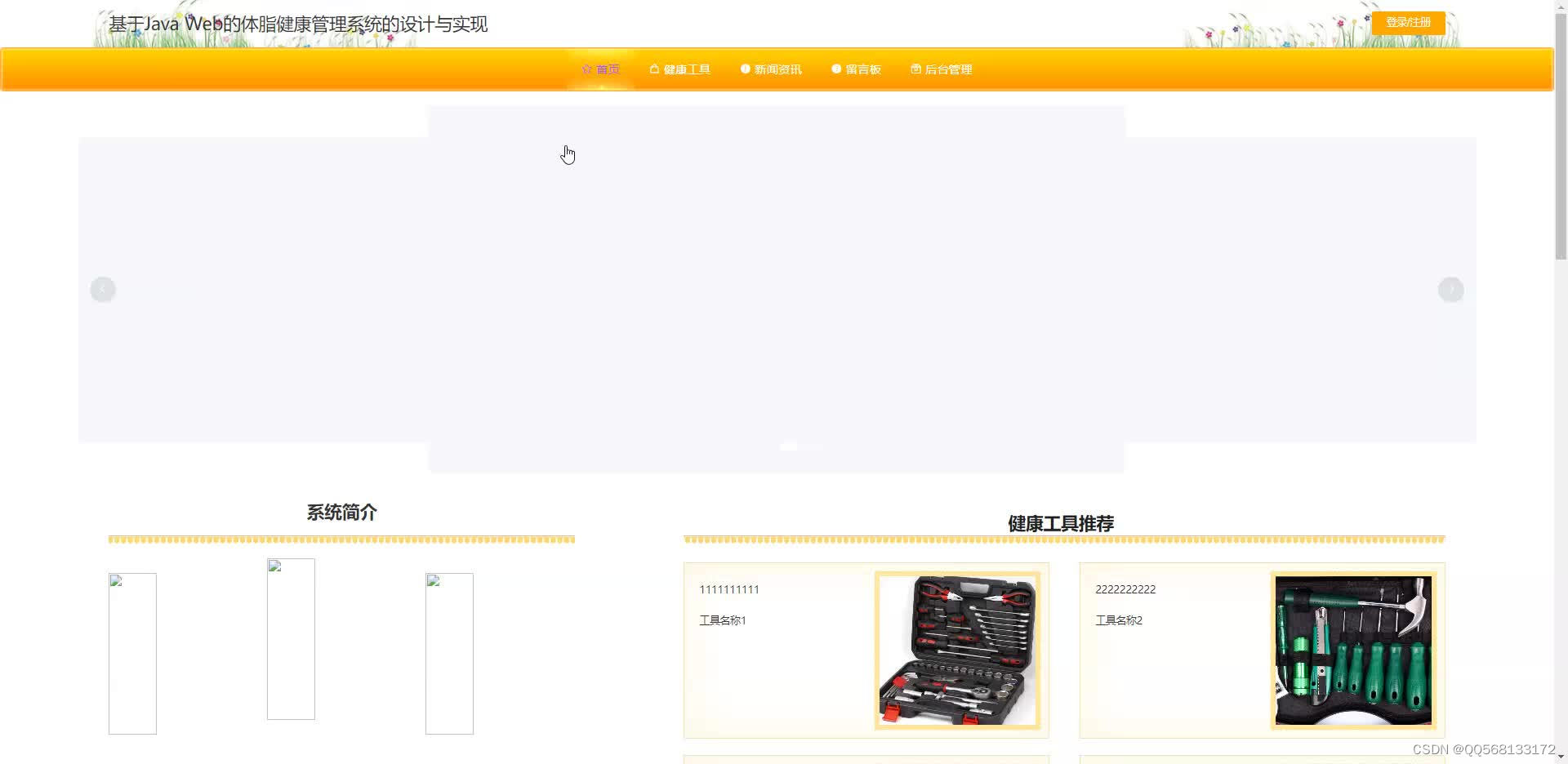Click the scrollbar up arrow
The width and height of the screenshot is (1568, 764).
[1561, 6]
